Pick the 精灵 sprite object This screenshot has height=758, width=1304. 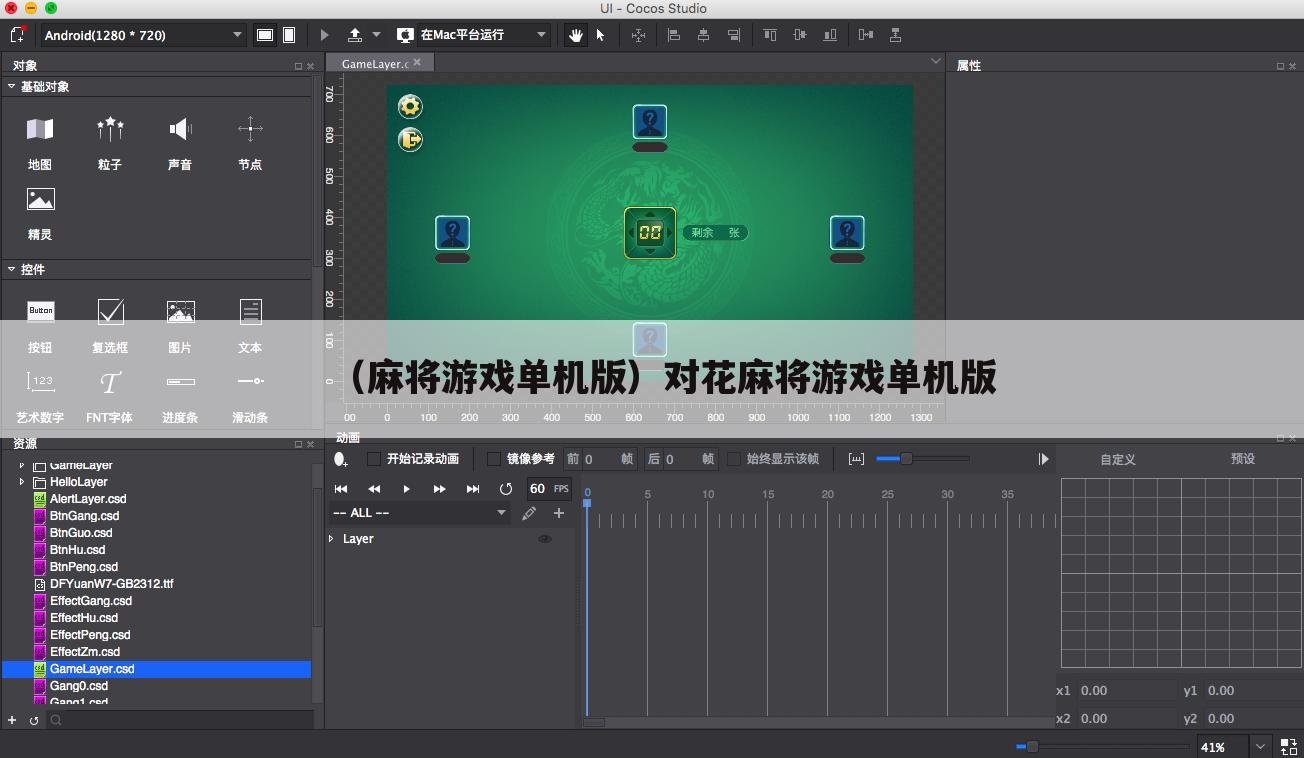pos(40,212)
